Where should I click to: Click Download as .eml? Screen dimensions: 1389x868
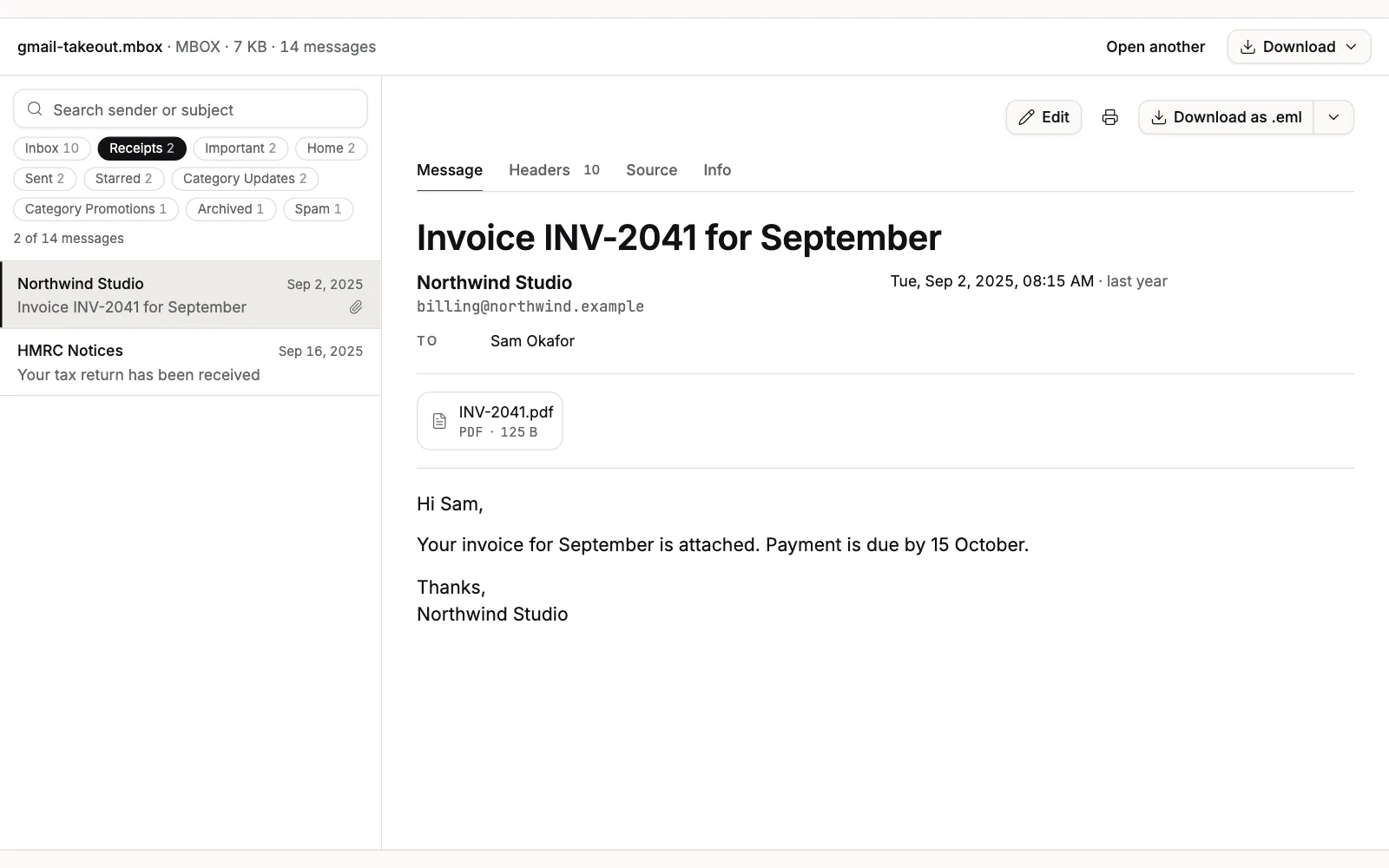pyautogui.click(x=1226, y=117)
